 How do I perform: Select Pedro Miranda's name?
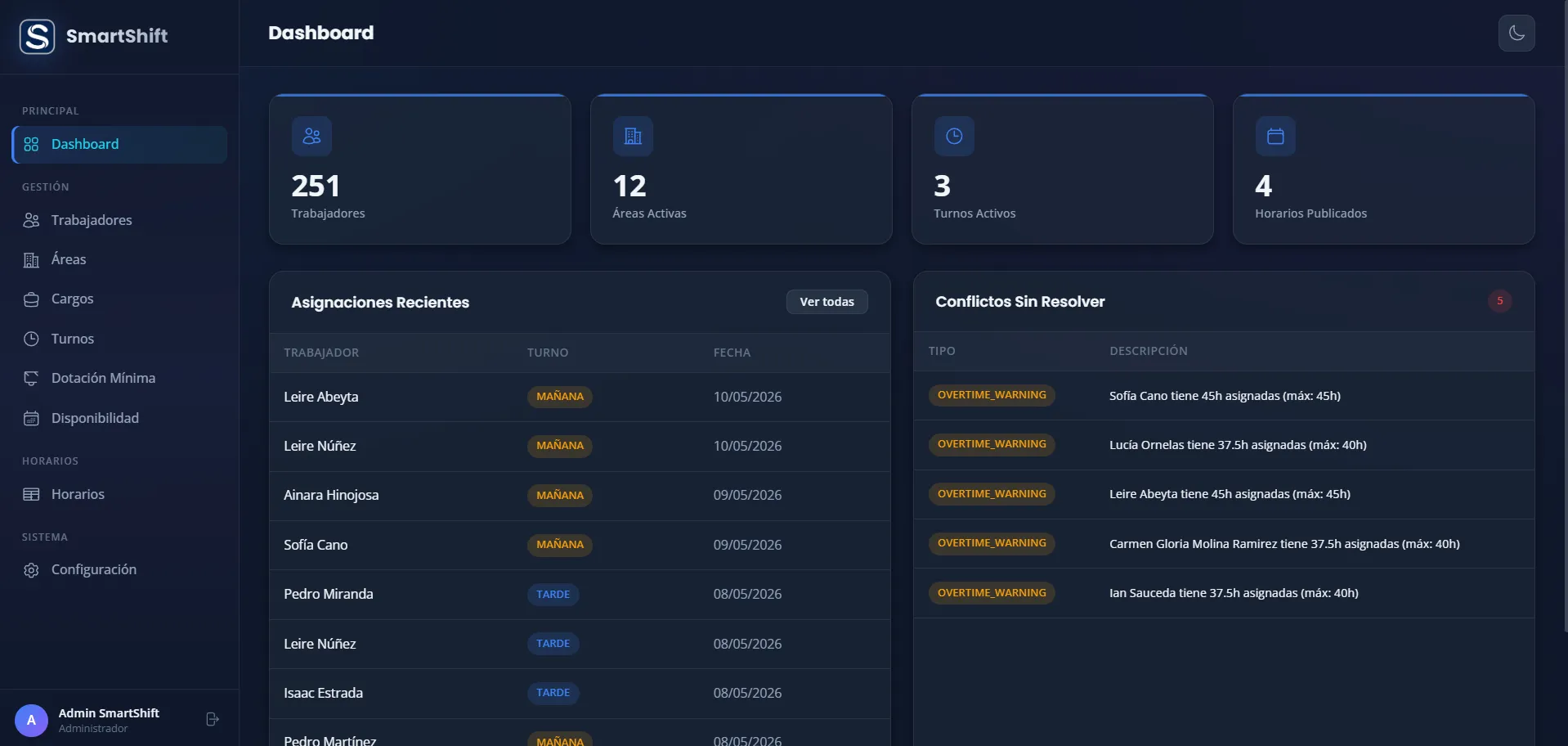pyautogui.click(x=329, y=594)
